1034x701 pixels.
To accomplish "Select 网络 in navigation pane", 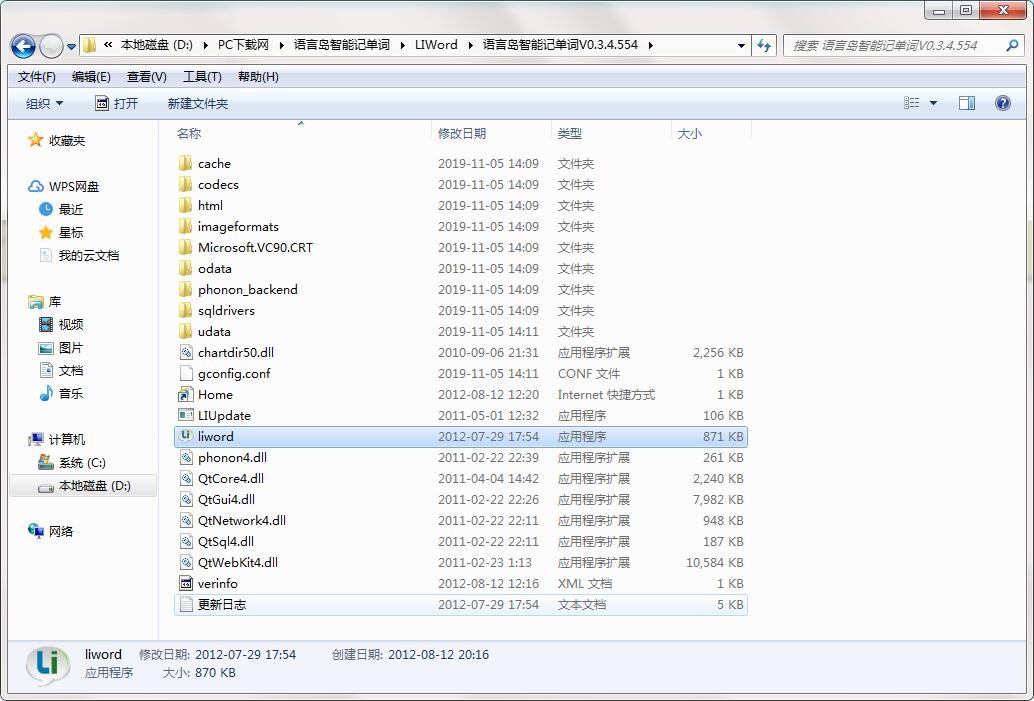I will click(x=51, y=532).
